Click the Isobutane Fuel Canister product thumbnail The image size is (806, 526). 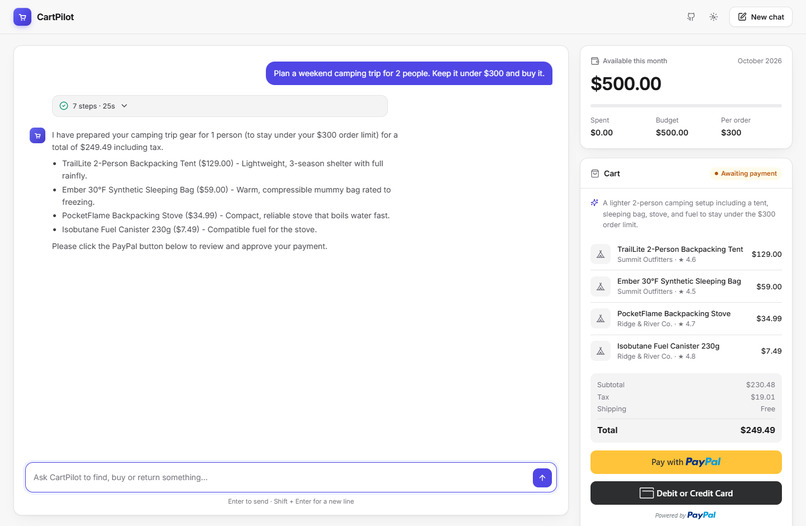(600, 351)
